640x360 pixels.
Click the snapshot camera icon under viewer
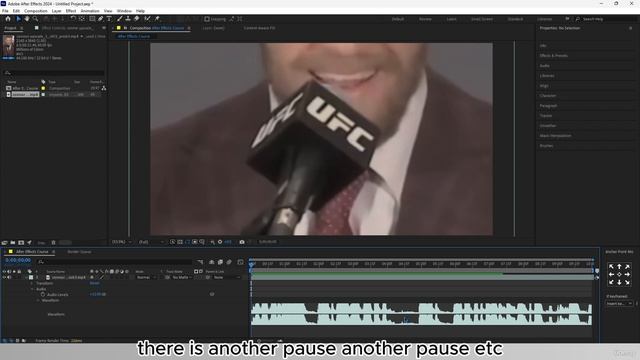(x=242, y=242)
